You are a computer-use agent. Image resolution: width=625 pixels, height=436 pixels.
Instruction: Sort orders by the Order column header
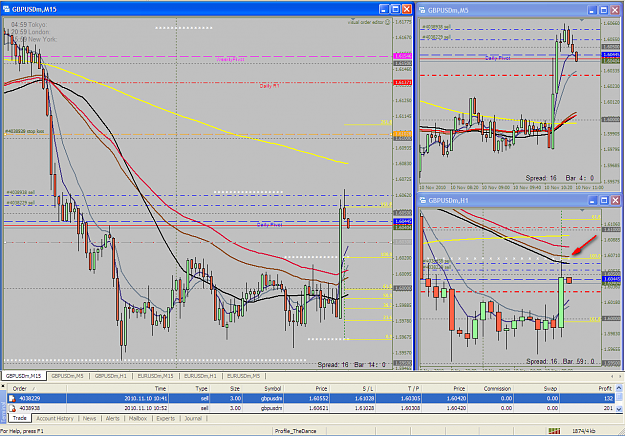pyautogui.click(x=36, y=389)
